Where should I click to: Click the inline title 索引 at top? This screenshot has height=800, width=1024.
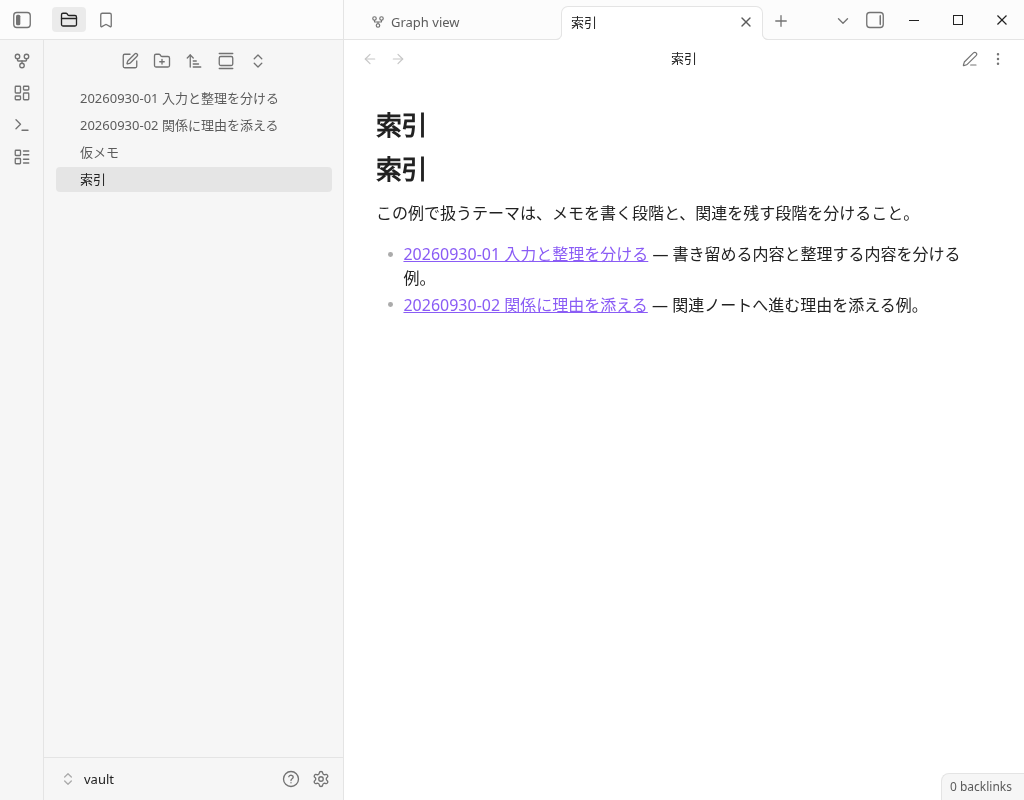(x=401, y=125)
